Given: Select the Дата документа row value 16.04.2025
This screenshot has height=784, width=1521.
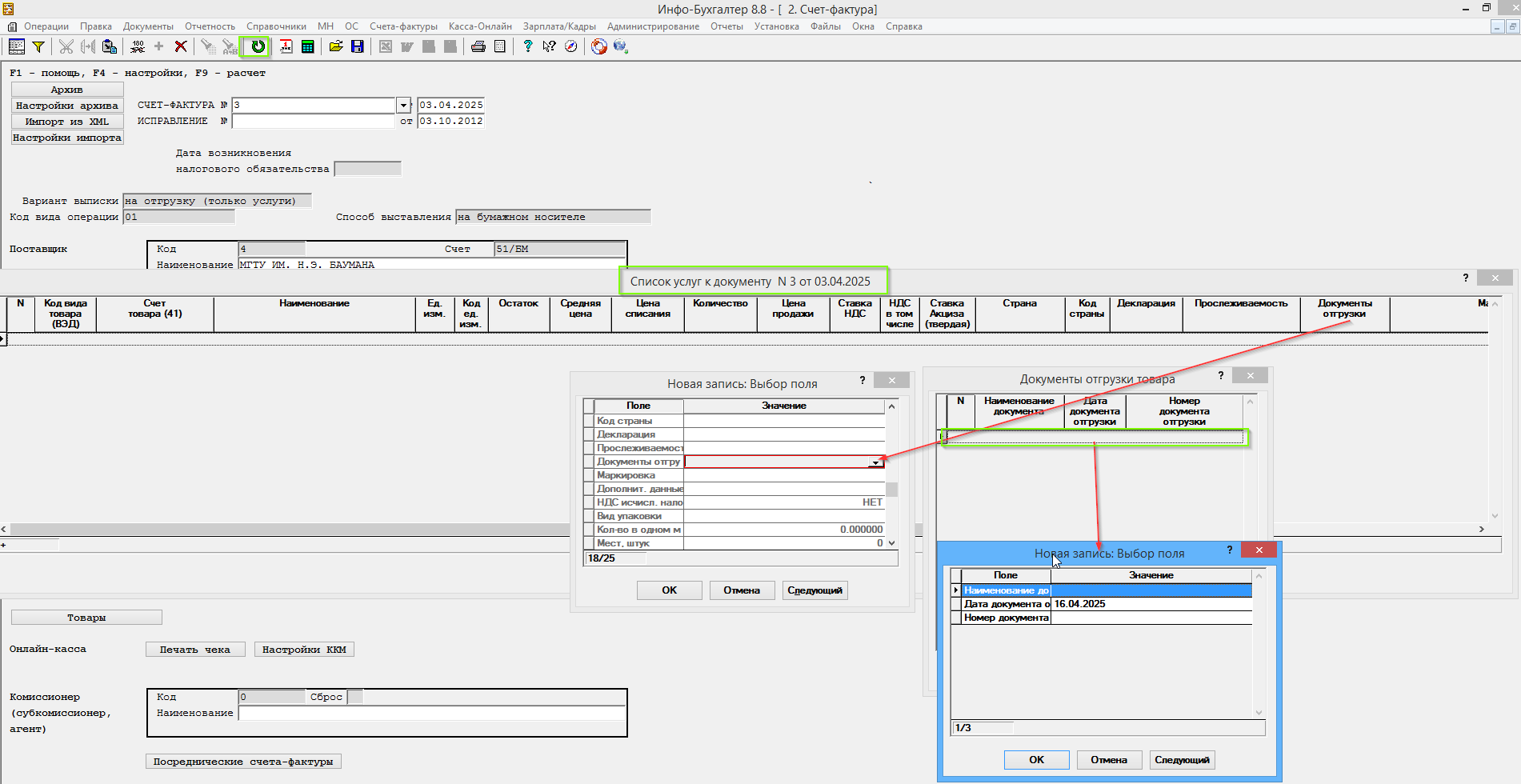Looking at the screenshot, I should pyautogui.click(x=1151, y=604).
